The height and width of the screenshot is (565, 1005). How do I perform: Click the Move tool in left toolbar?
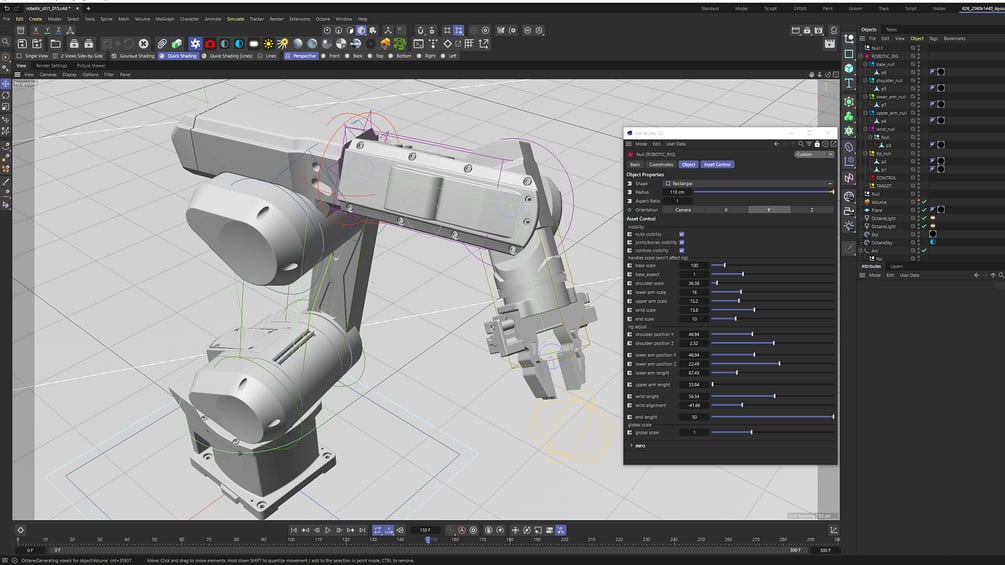6,84
